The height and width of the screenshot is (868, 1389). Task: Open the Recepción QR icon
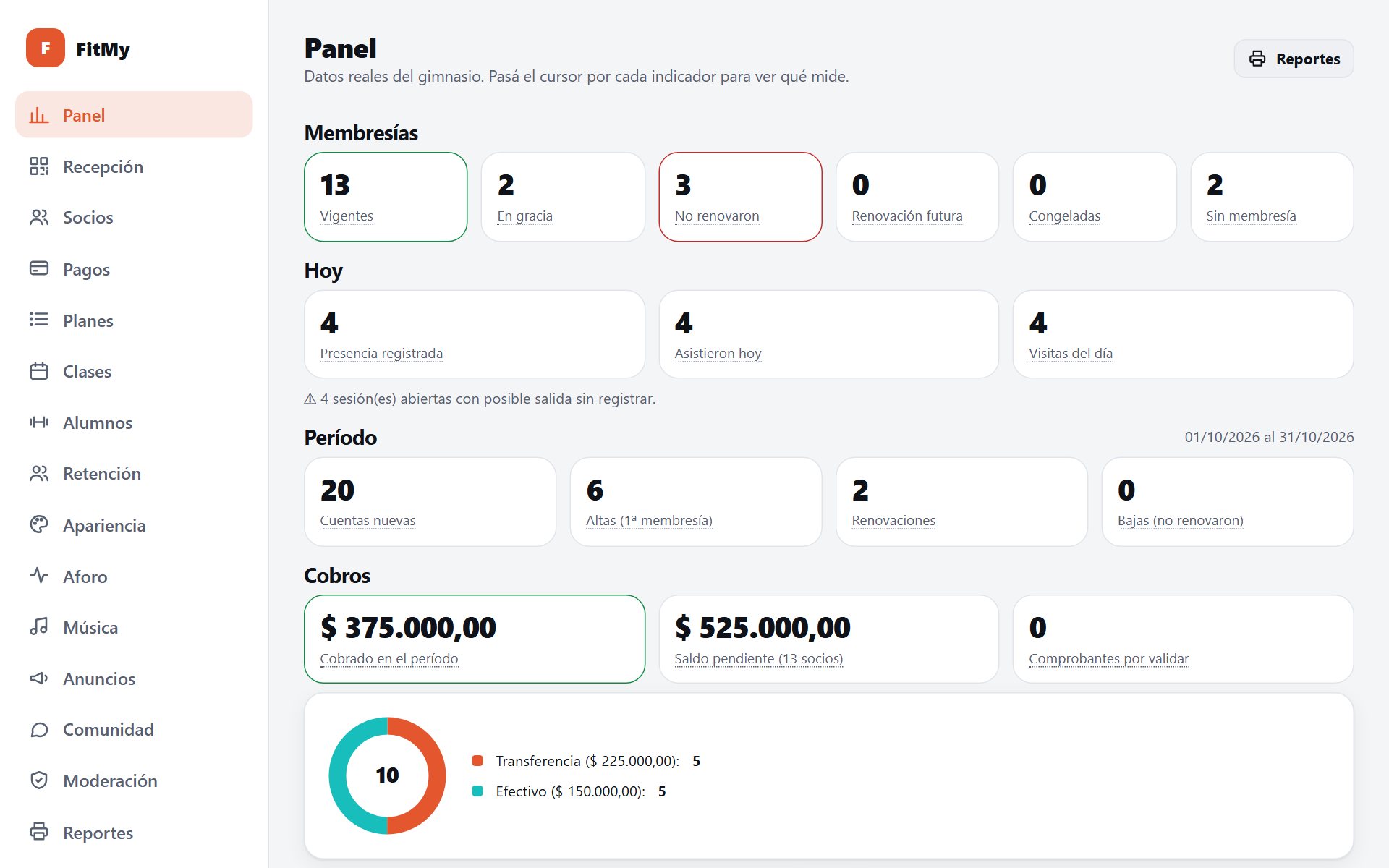coord(39,166)
